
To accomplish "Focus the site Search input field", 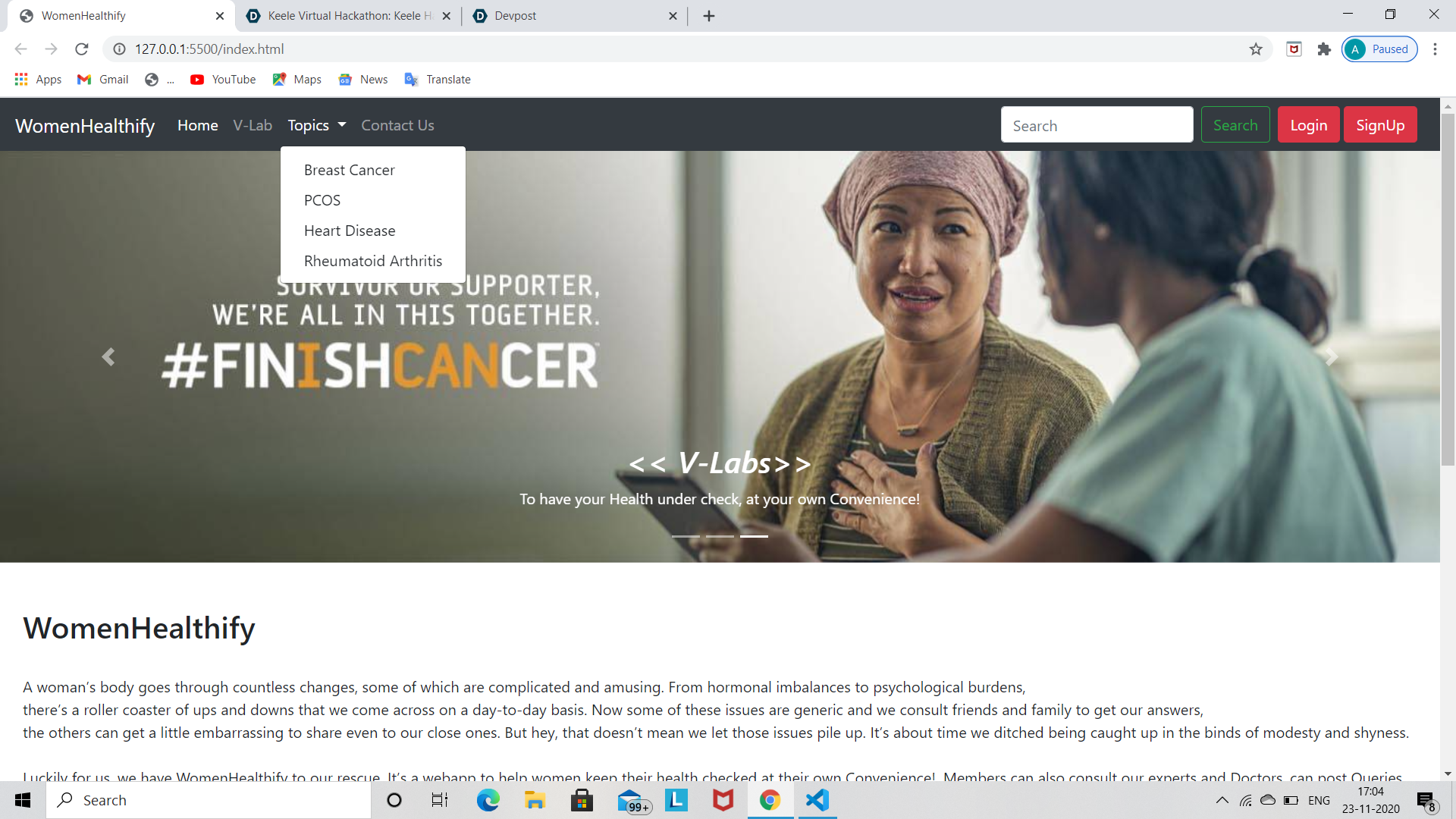I will coord(1096,125).
